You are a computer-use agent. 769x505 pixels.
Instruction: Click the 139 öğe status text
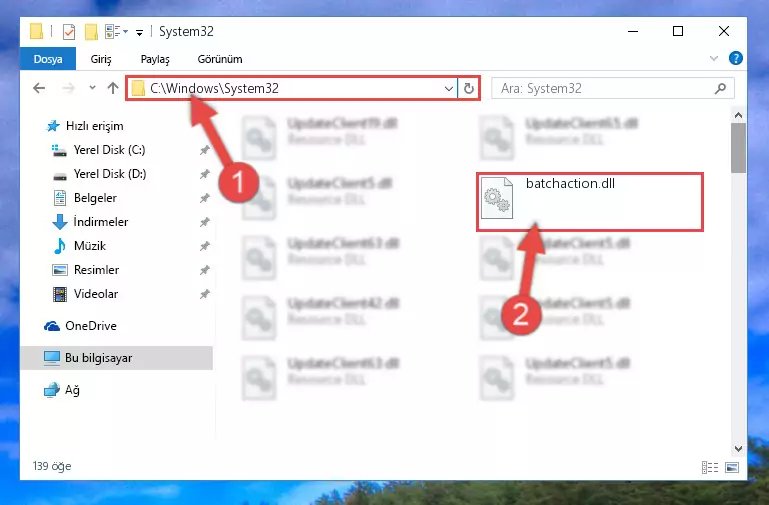pyautogui.click(x=52, y=466)
